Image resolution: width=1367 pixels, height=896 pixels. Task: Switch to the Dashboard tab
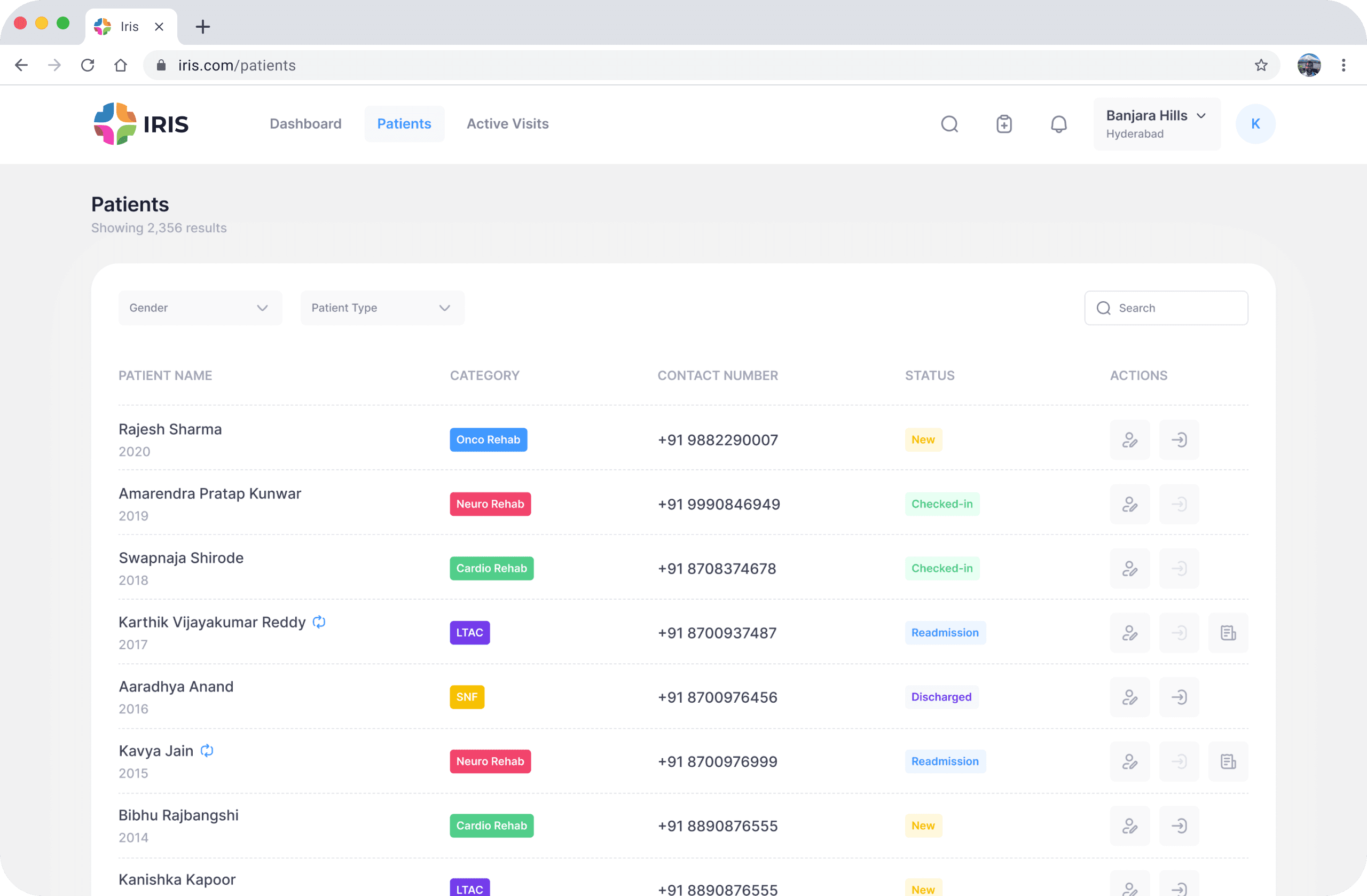[305, 124]
